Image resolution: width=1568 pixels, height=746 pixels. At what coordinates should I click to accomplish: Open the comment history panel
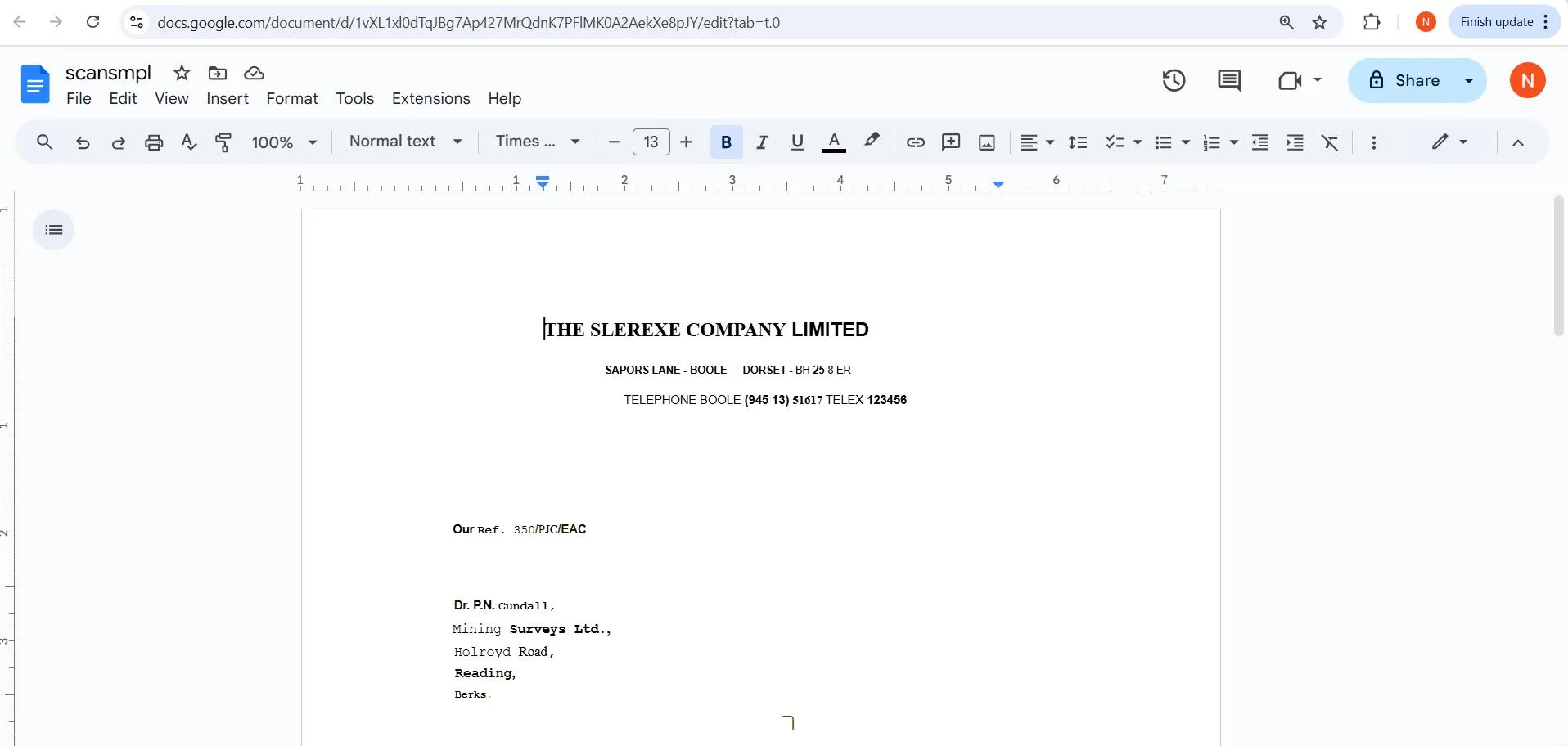pos(1228,80)
